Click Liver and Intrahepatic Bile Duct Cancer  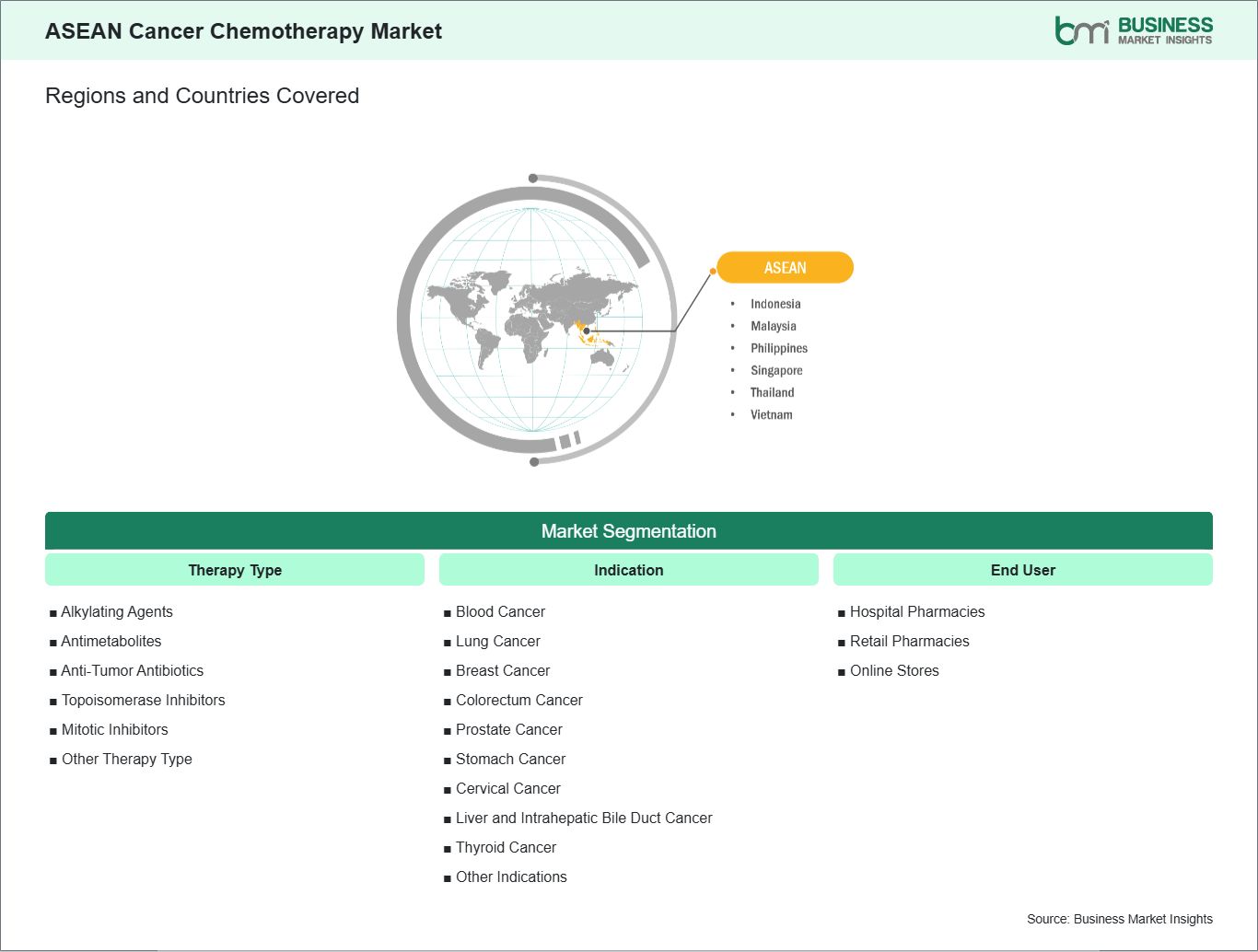tap(584, 818)
